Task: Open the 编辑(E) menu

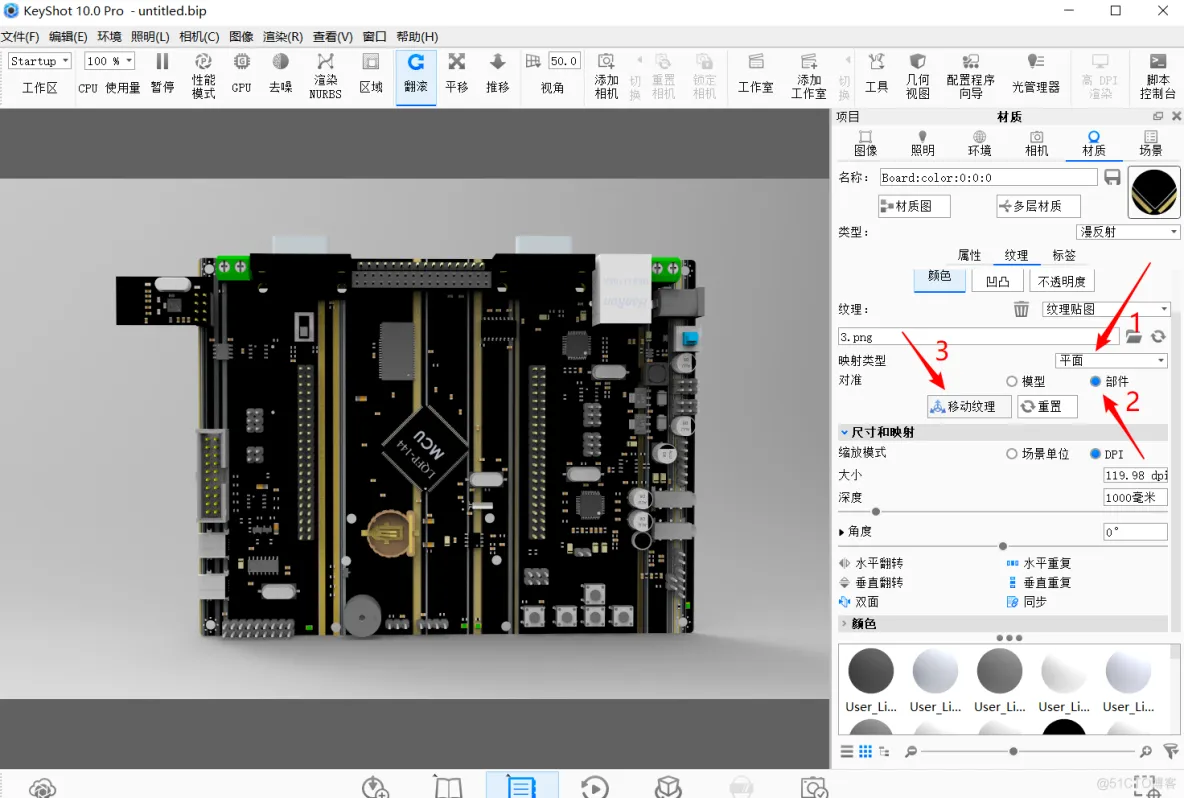Action: pyautogui.click(x=68, y=36)
